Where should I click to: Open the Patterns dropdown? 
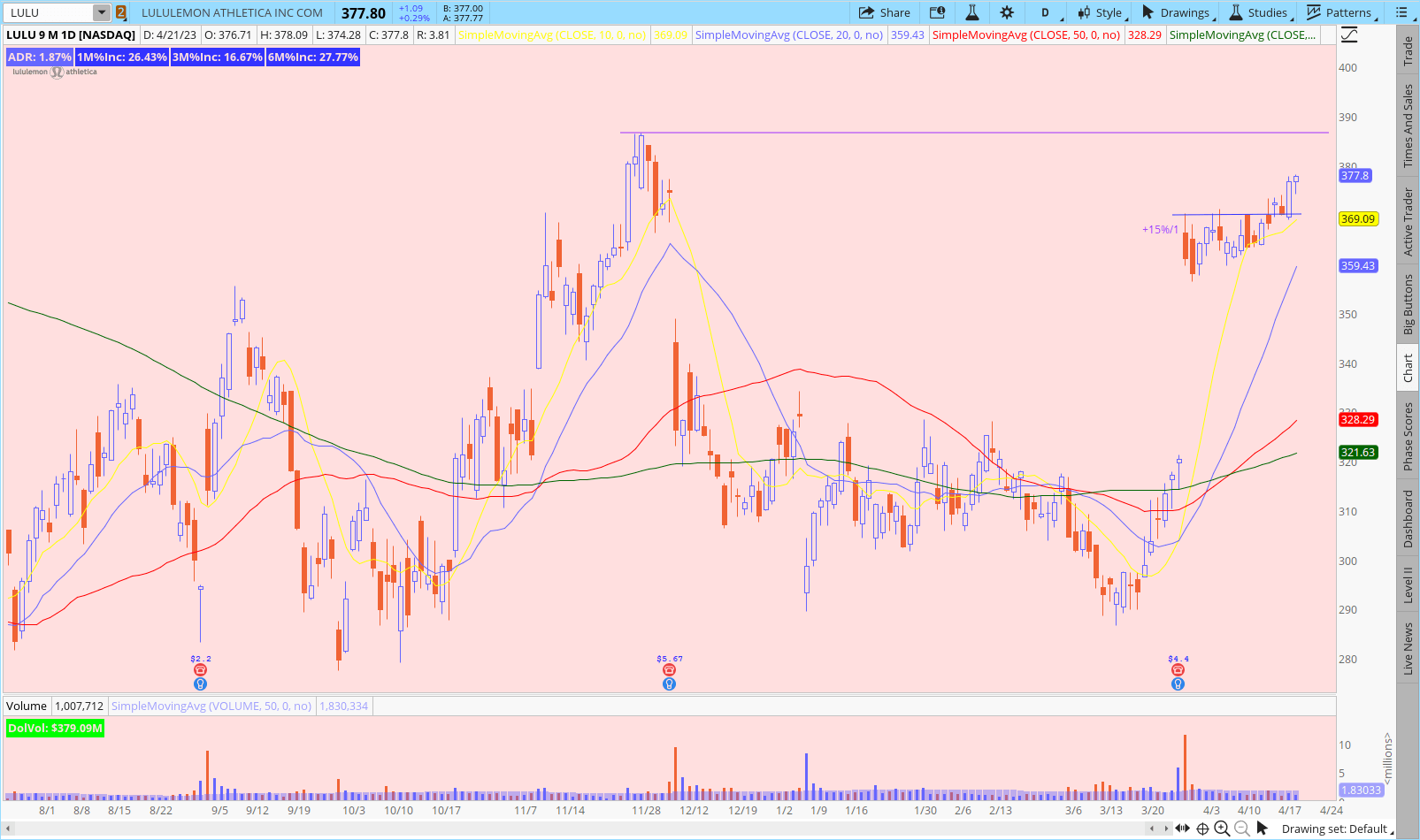[x=1341, y=12]
